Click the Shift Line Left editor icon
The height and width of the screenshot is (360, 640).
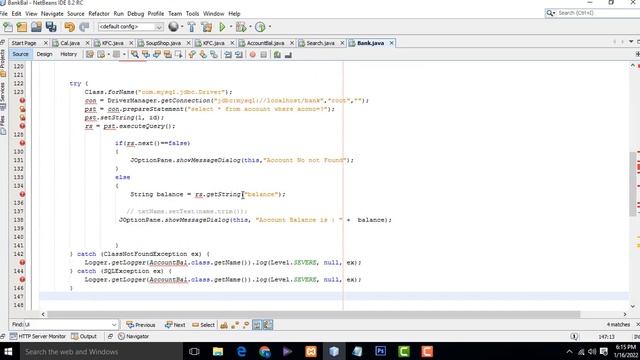tap(228, 54)
